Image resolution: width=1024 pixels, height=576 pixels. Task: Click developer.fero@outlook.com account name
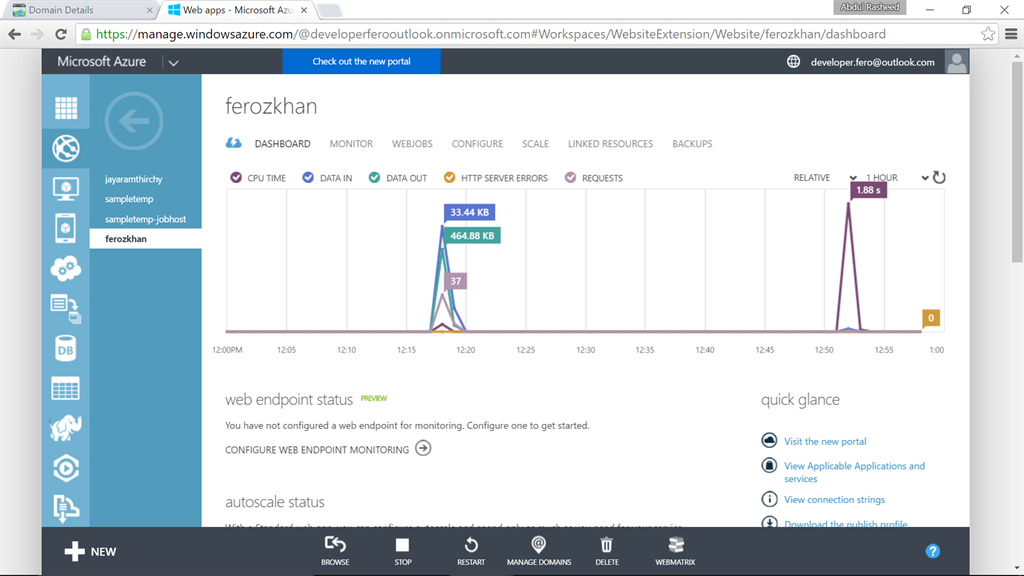click(872, 62)
